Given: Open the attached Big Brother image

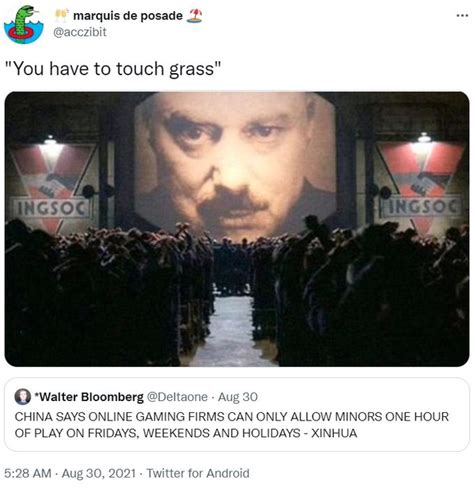Looking at the screenshot, I should (237, 229).
